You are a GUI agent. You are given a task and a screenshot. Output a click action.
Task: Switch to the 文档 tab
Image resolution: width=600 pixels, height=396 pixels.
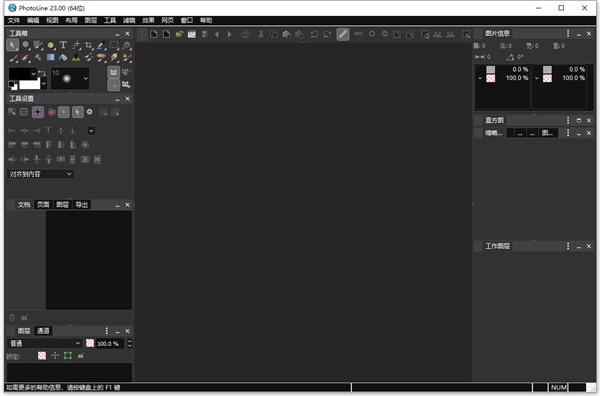pos(24,205)
